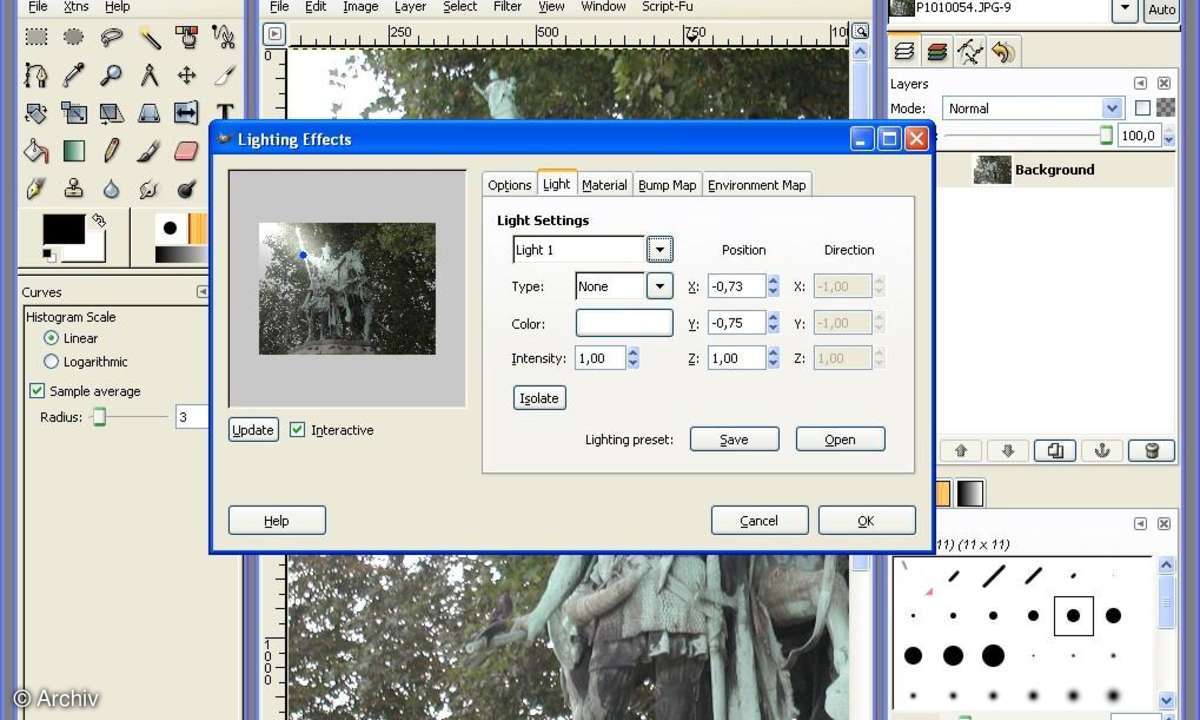The width and height of the screenshot is (1200, 720).
Task: Select the Smudge tool
Action: coord(149,188)
